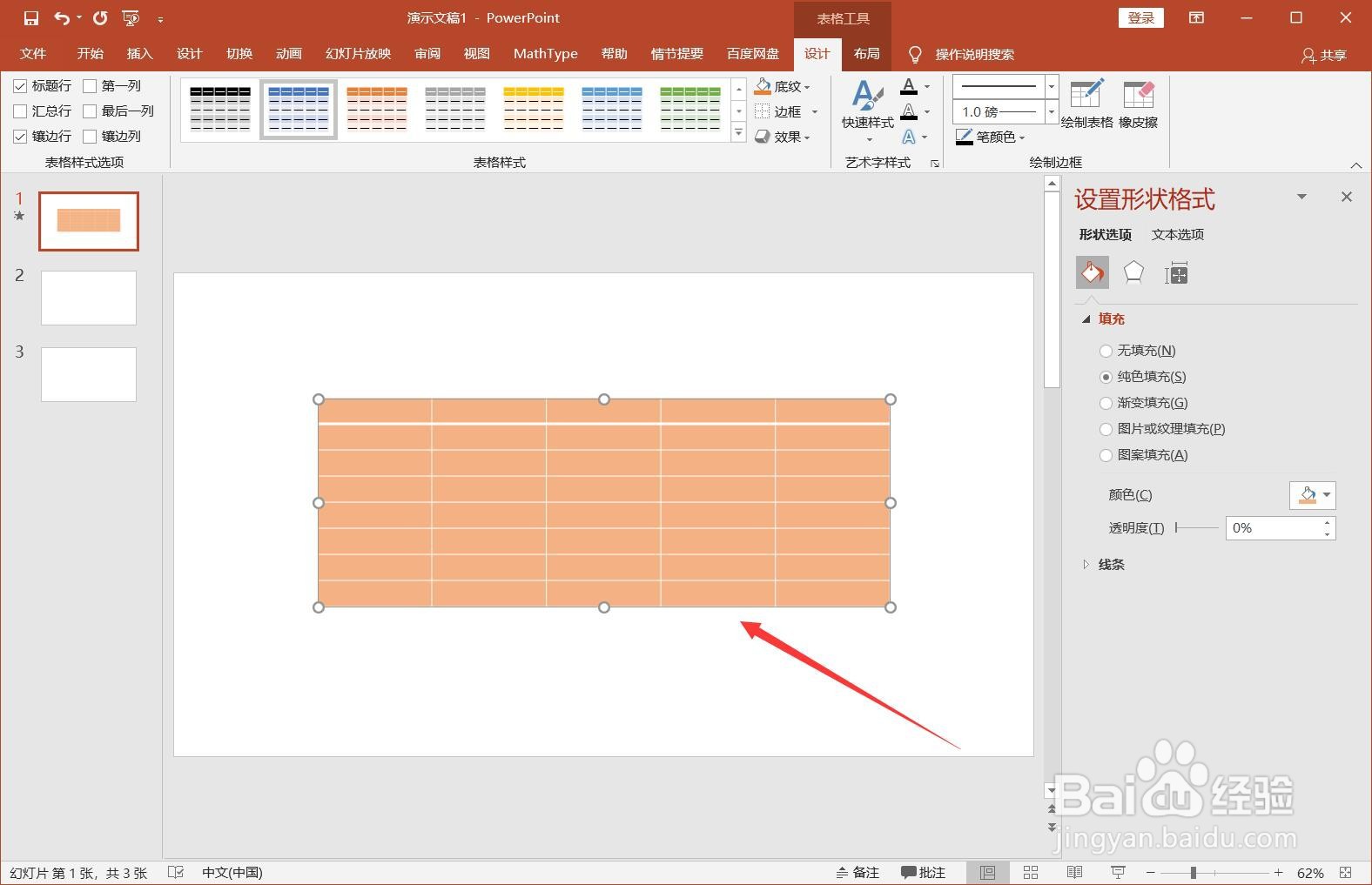Open Quick Styles (快速样式) for WordArt
The width and height of the screenshot is (1372, 885).
tap(868, 111)
